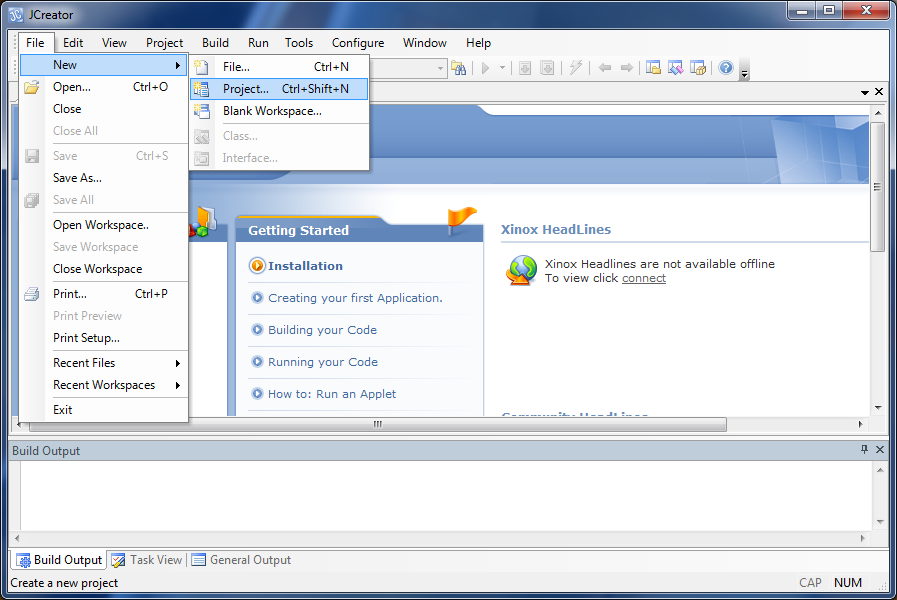This screenshot has width=897, height=600.
Task: Click the New Project icon in submenu
Action: pyautogui.click(x=201, y=89)
